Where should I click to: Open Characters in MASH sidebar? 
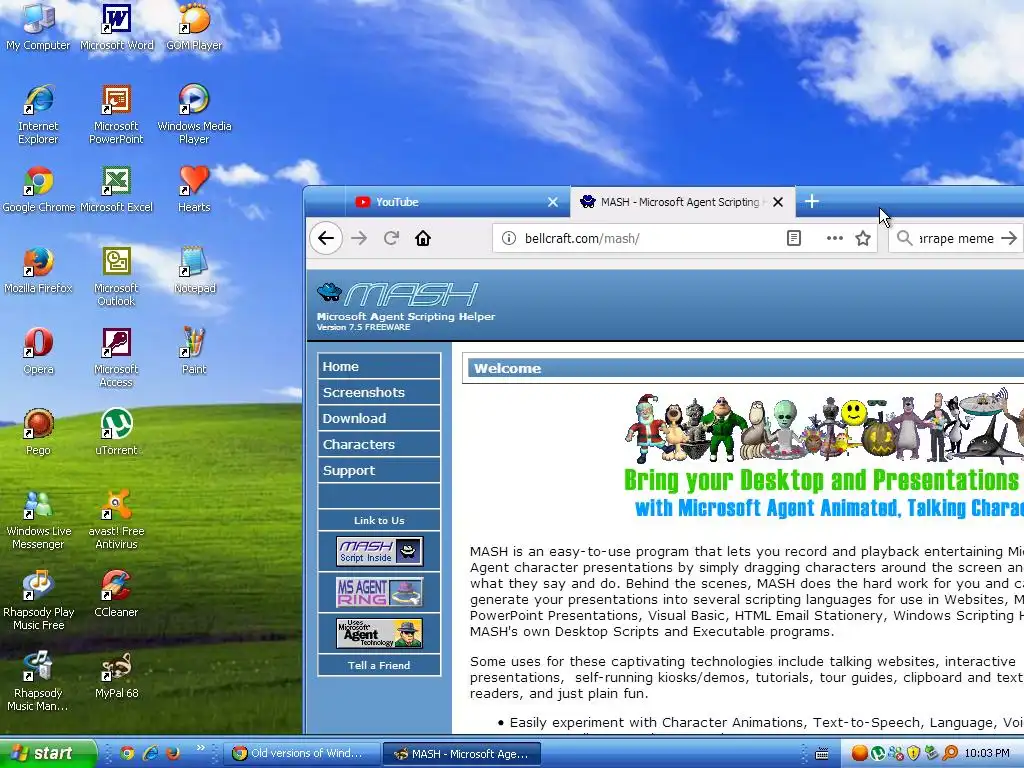pos(379,445)
